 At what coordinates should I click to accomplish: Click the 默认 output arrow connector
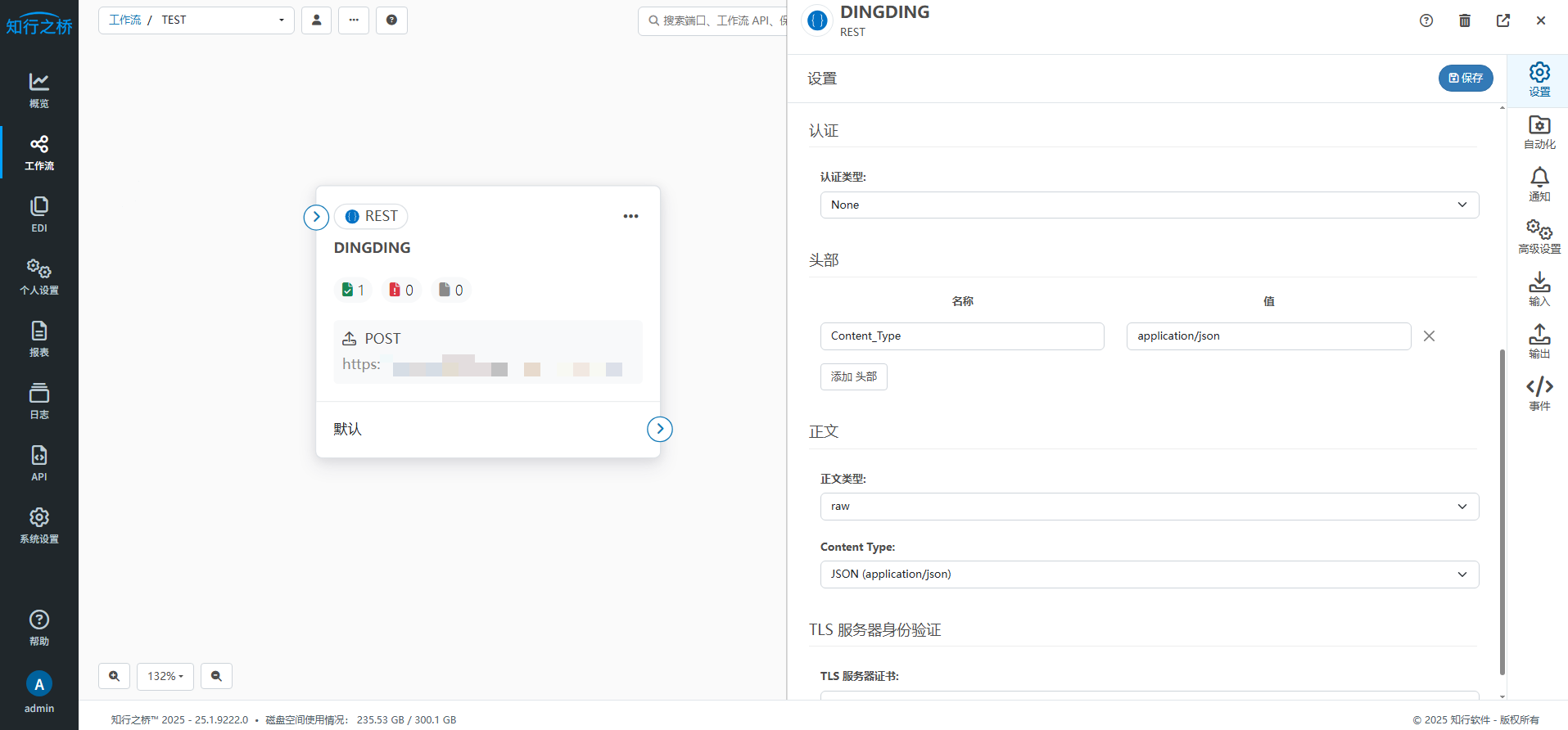point(660,429)
